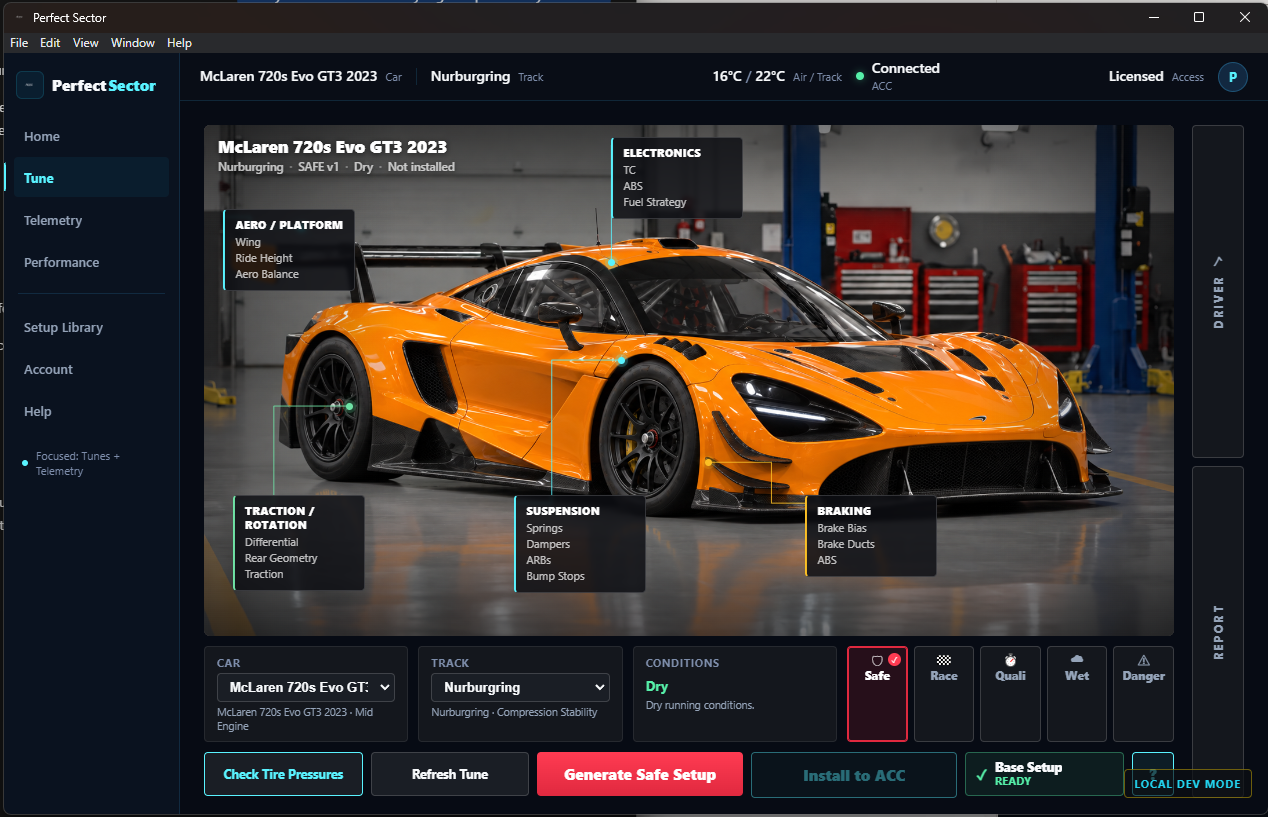The width and height of the screenshot is (1268, 817).
Task: Expand the REPORT side panel
Action: tap(1218, 630)
